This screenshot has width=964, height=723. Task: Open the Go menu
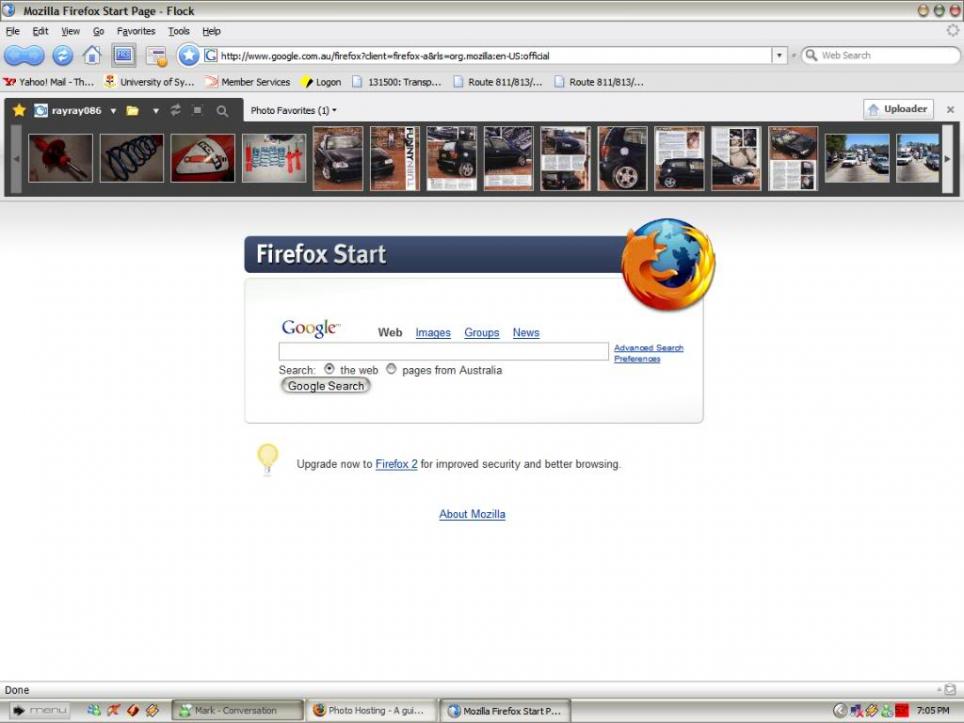pos(98,31)
